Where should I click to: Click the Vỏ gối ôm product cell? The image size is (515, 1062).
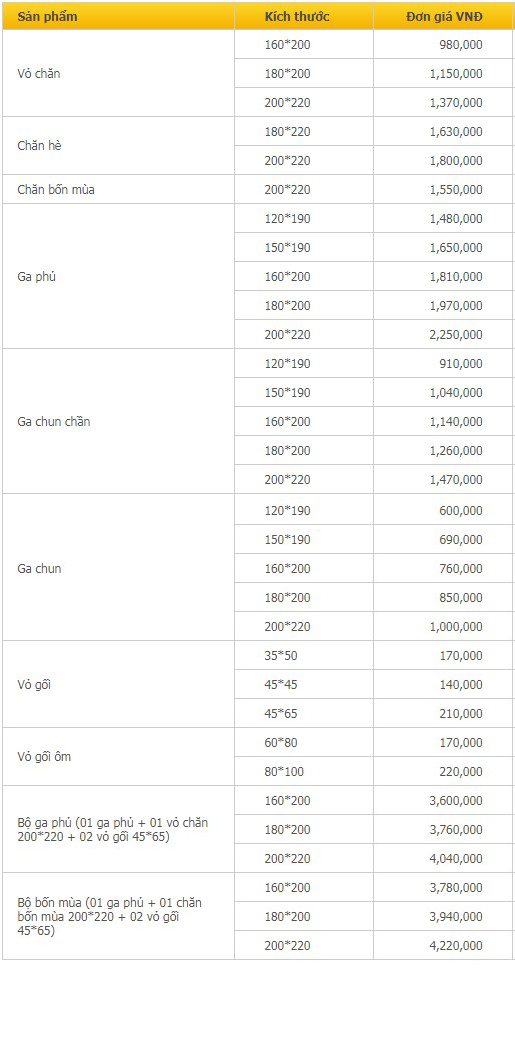(119, 757)
